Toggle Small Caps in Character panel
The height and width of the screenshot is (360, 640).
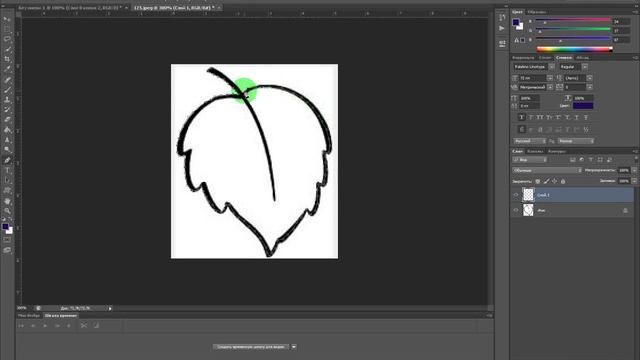pos(549,117)
